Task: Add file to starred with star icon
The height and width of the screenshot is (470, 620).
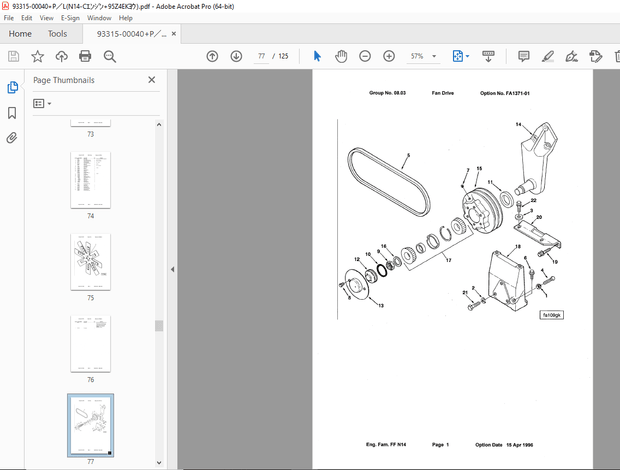Action: click(x=38, y=56)
